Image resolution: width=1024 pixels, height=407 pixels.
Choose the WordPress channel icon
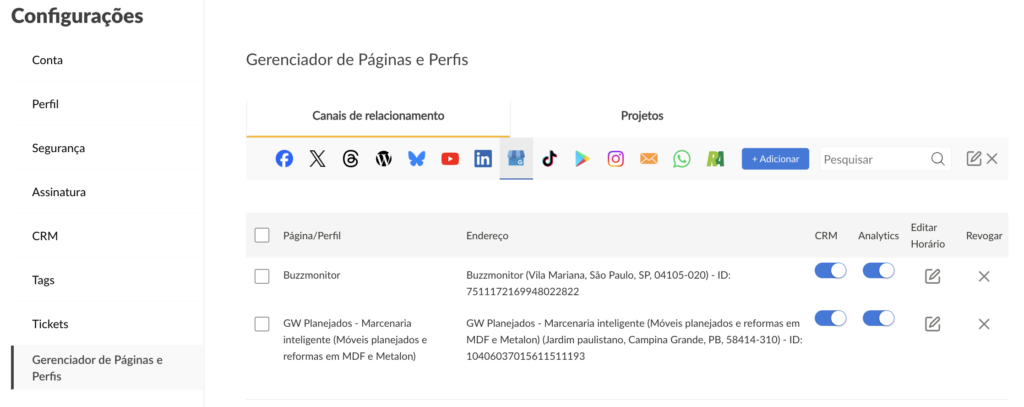[x=383, y=159]
